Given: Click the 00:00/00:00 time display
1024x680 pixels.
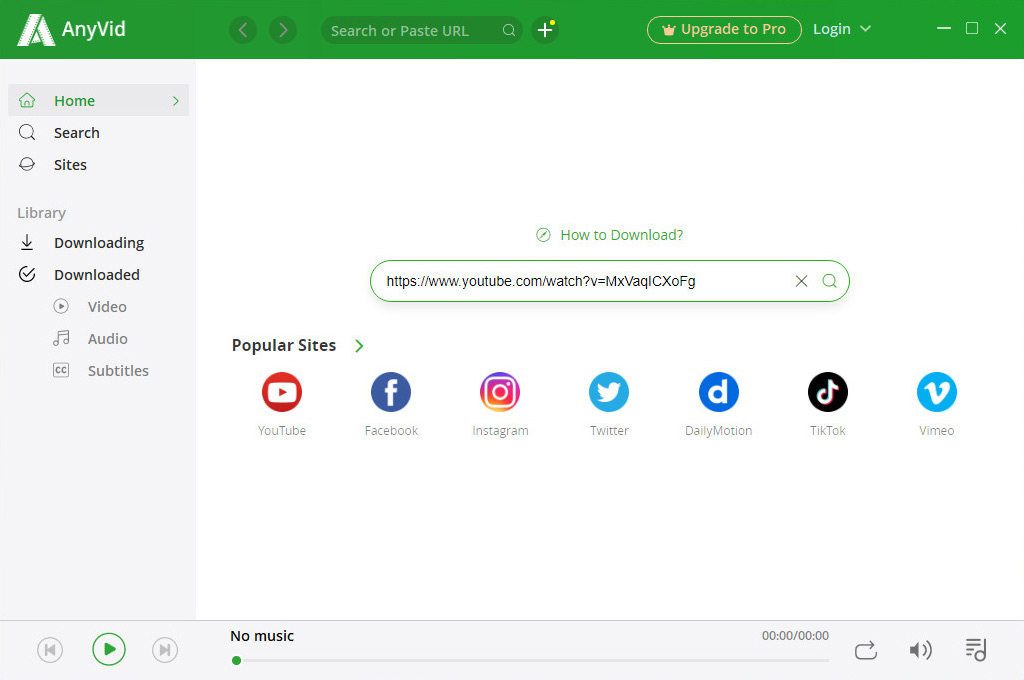Looking at the screenshot, I should 795,636.
